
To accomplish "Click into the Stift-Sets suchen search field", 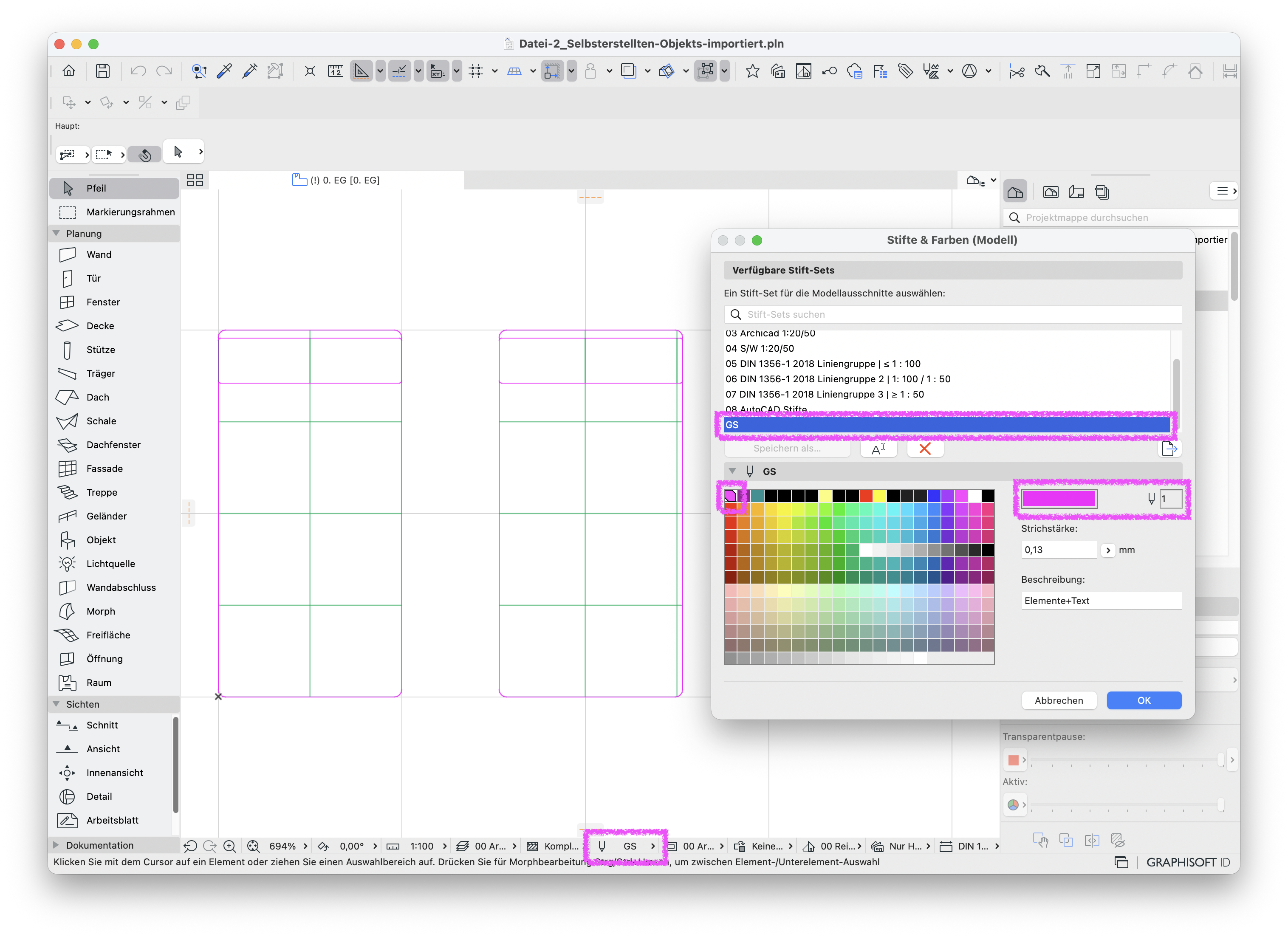I will tap(953, 315).
